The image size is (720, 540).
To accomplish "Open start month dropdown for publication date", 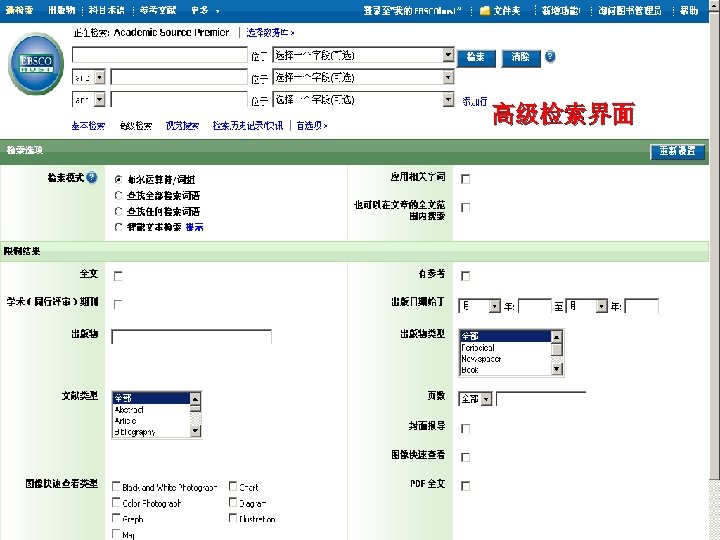I will 480,306.
